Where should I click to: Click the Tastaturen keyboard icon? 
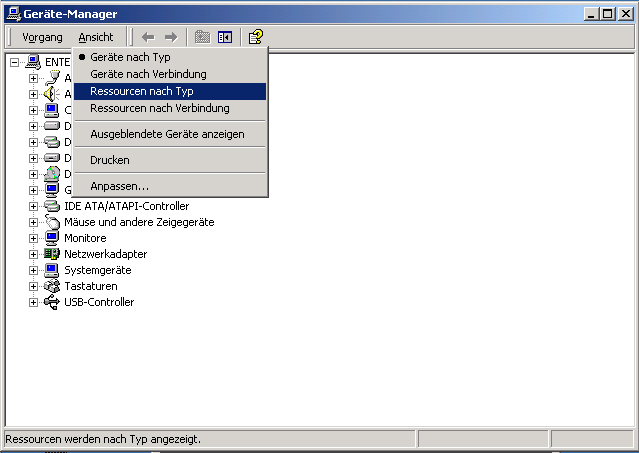point(52,286)
